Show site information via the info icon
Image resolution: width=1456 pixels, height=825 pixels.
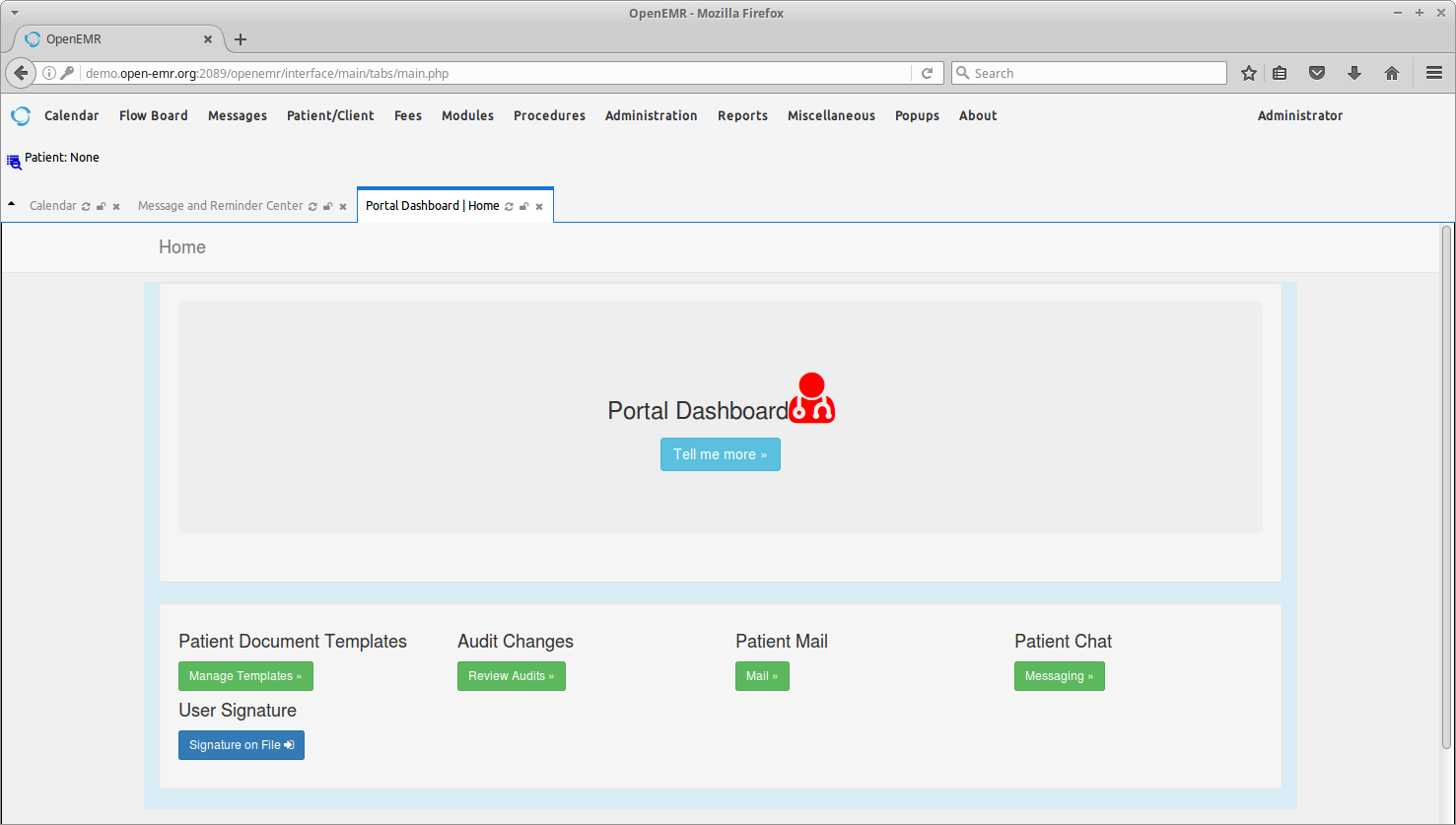(49, 73)
